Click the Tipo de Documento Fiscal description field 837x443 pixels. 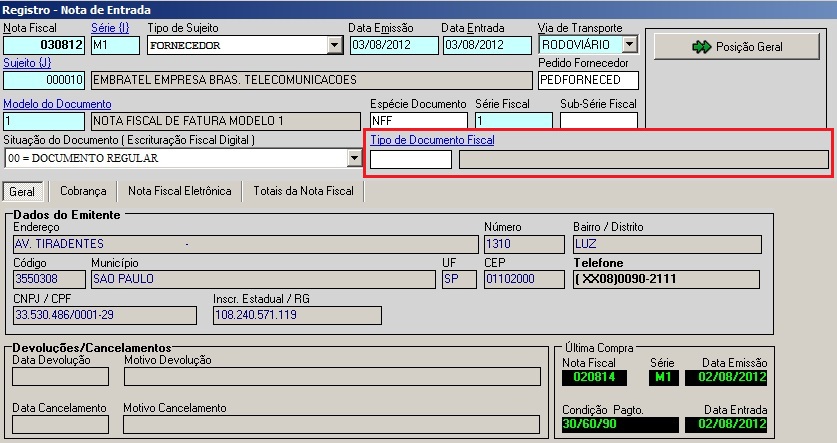[644, 160]
